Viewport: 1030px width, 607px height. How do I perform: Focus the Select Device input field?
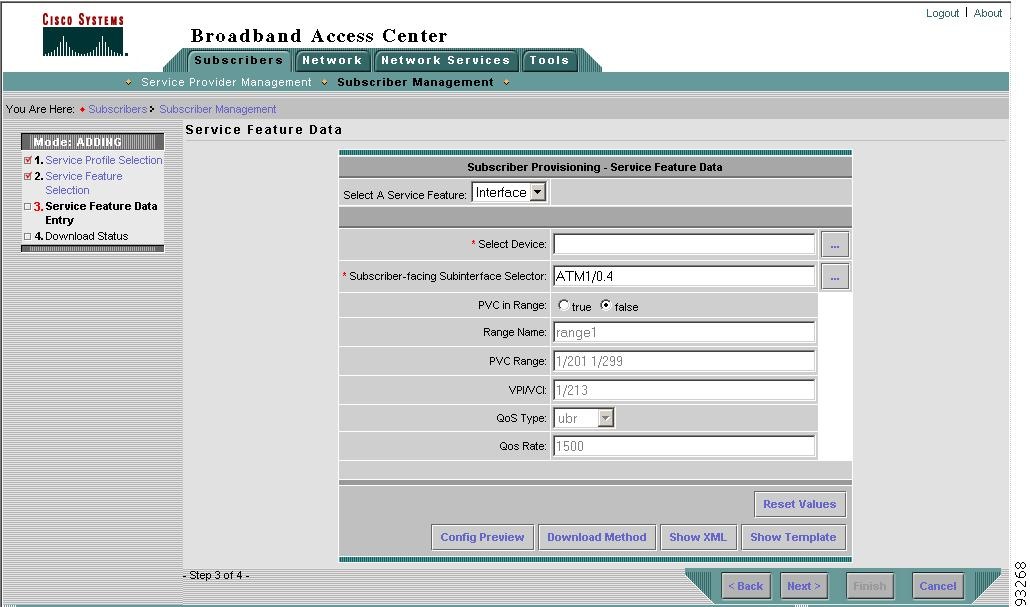(x=684, y=244)
